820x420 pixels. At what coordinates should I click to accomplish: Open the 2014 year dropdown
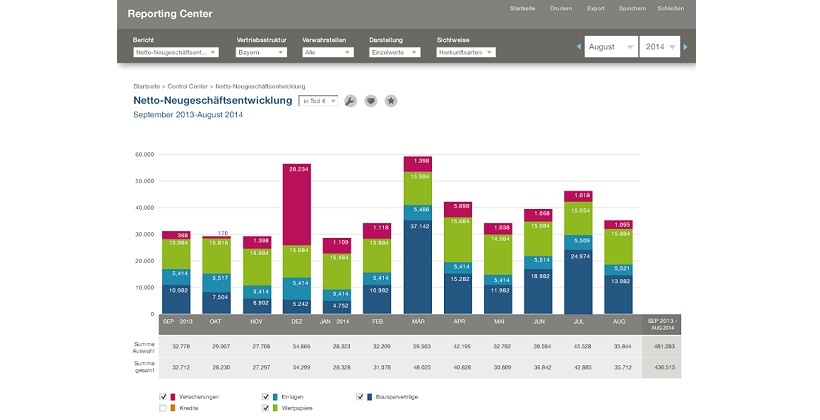660,47
